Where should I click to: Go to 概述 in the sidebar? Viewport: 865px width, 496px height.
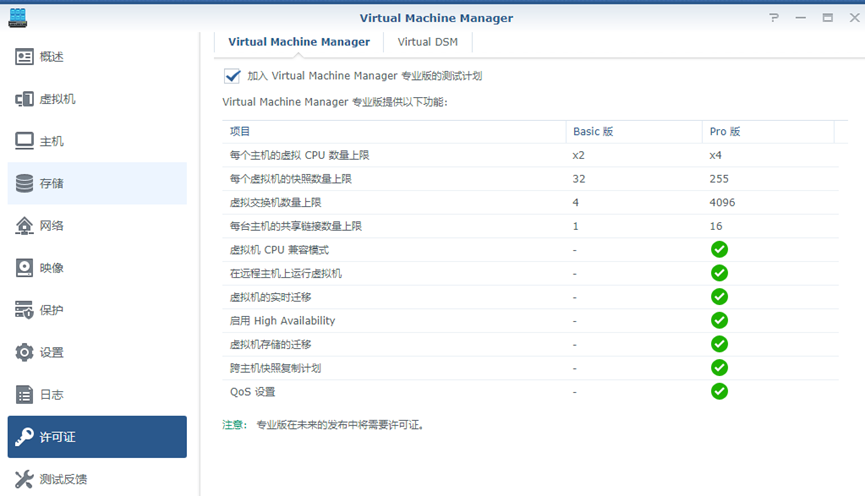tap(97, 57)
